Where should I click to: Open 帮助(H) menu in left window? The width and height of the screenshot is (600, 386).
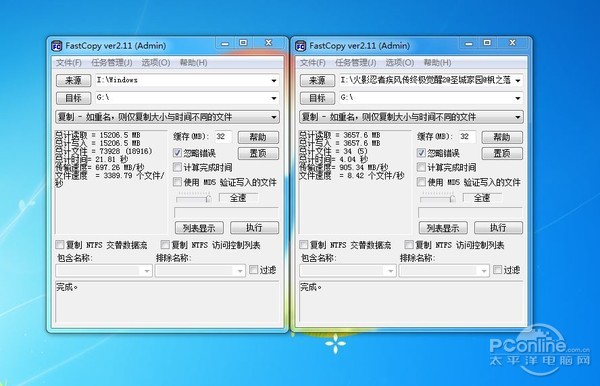pyautogui.click(x=194, y=62)
